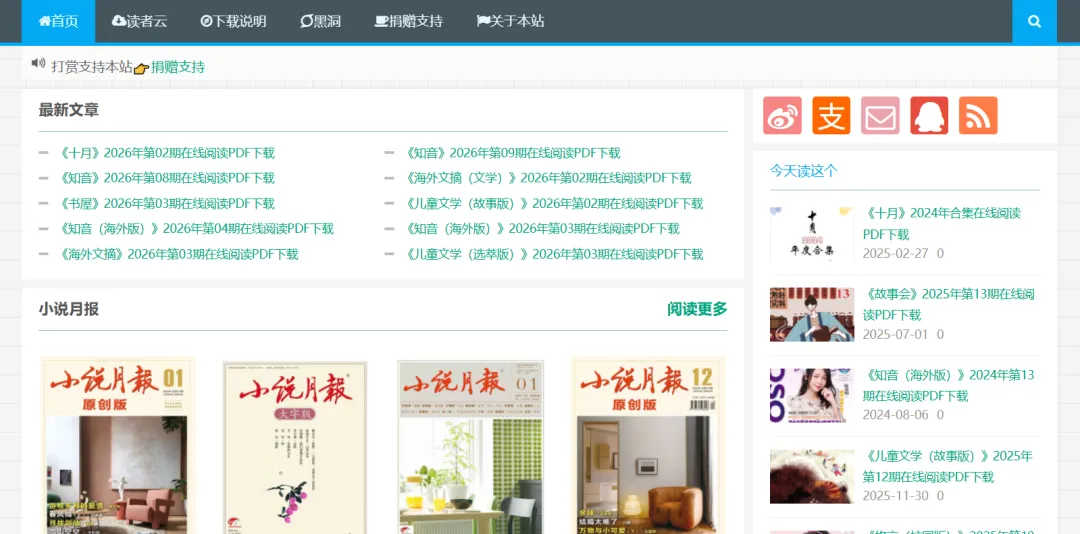Open 《海外文摘（文学）》2026年第02期 link
The width and height of the screenshot is (1080, 534).
point(548,178)
